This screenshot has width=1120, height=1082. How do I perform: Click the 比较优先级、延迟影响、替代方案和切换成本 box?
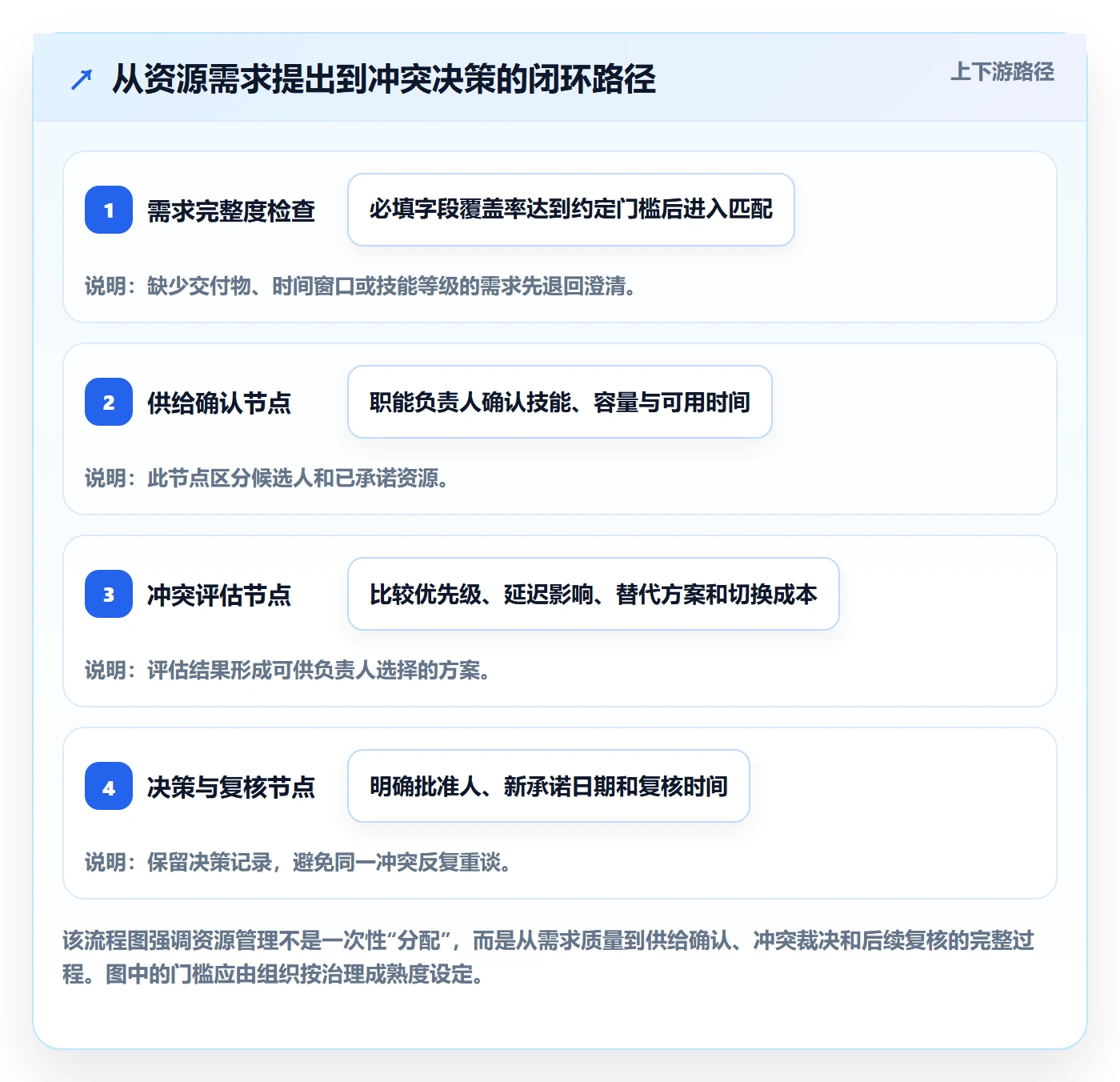click(594, 594)
